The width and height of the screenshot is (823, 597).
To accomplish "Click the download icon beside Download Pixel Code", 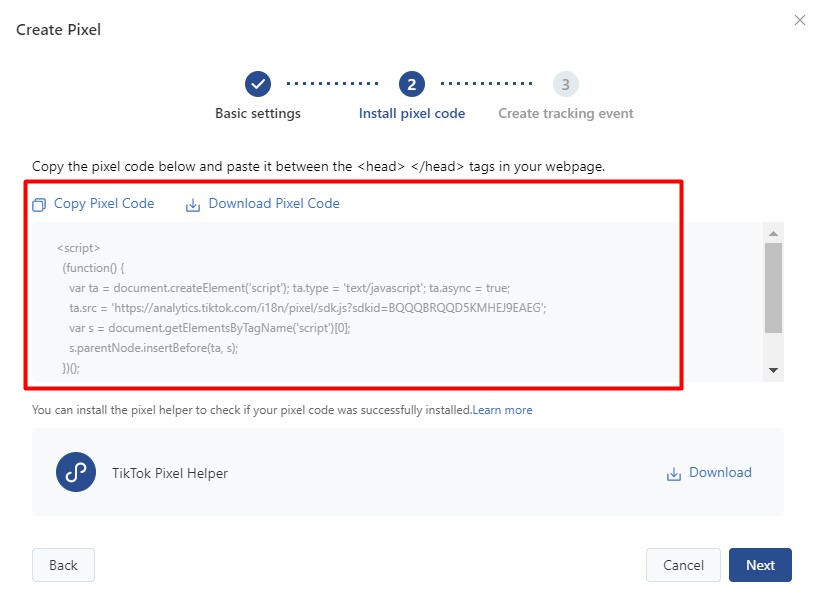I will tap(193, 204).
